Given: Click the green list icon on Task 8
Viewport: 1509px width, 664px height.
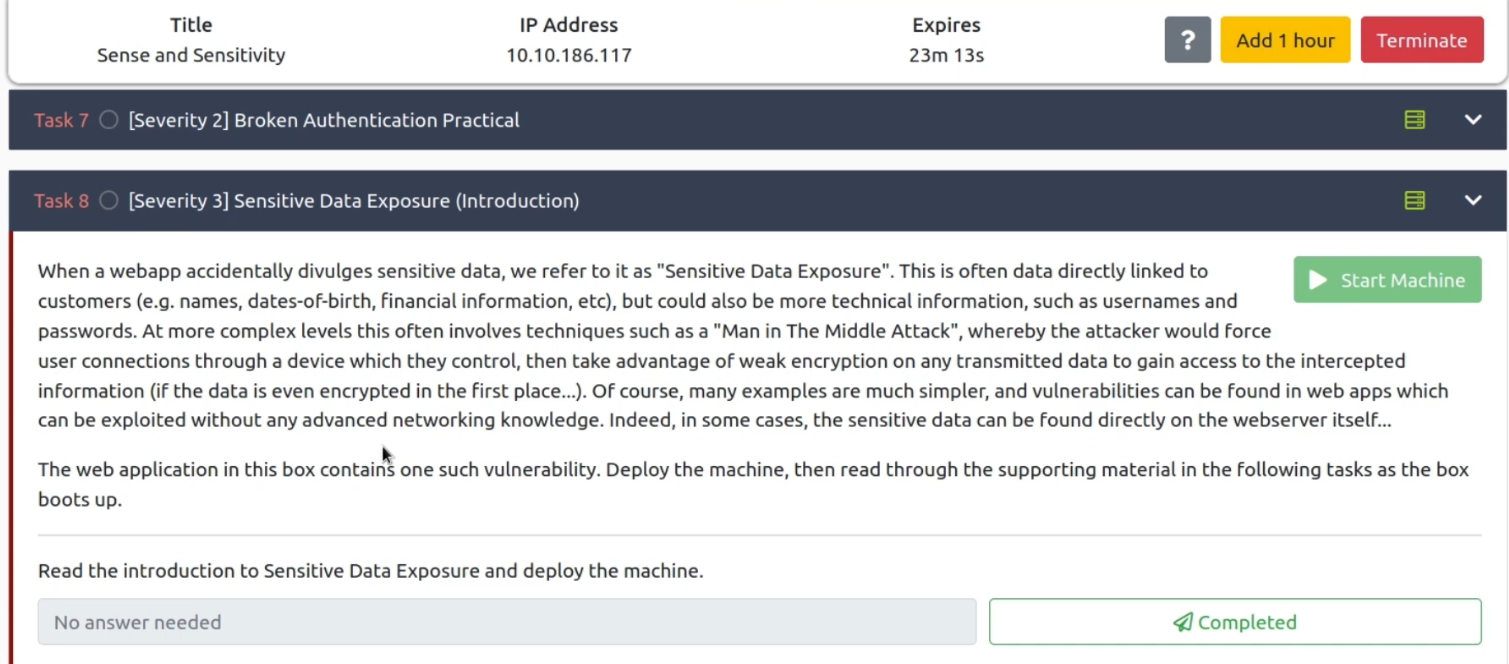Looking at the screenshot, I should coord(1414,201).
